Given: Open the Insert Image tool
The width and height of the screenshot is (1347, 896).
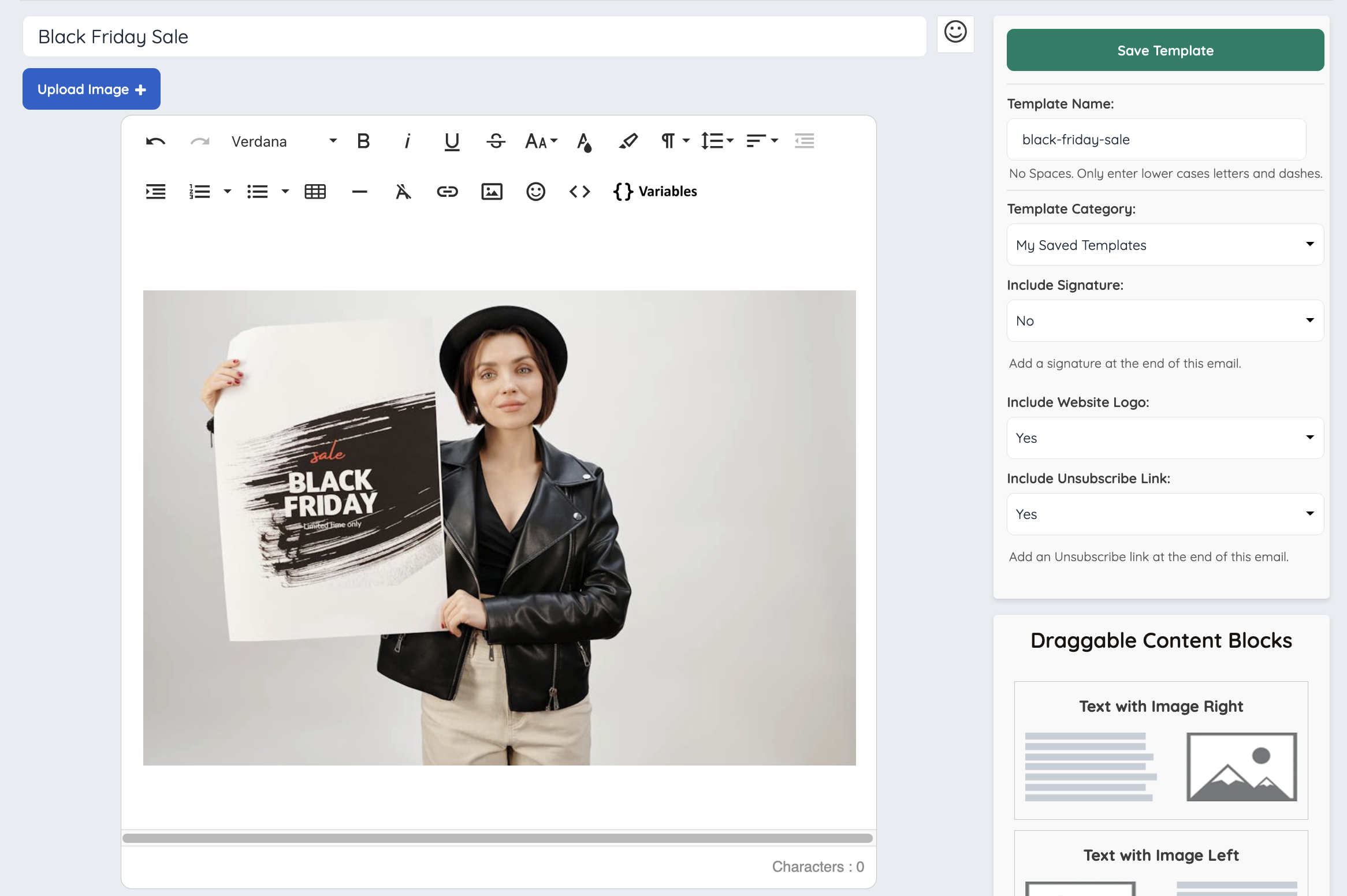Looking at the screenshot, I should 492,192.
